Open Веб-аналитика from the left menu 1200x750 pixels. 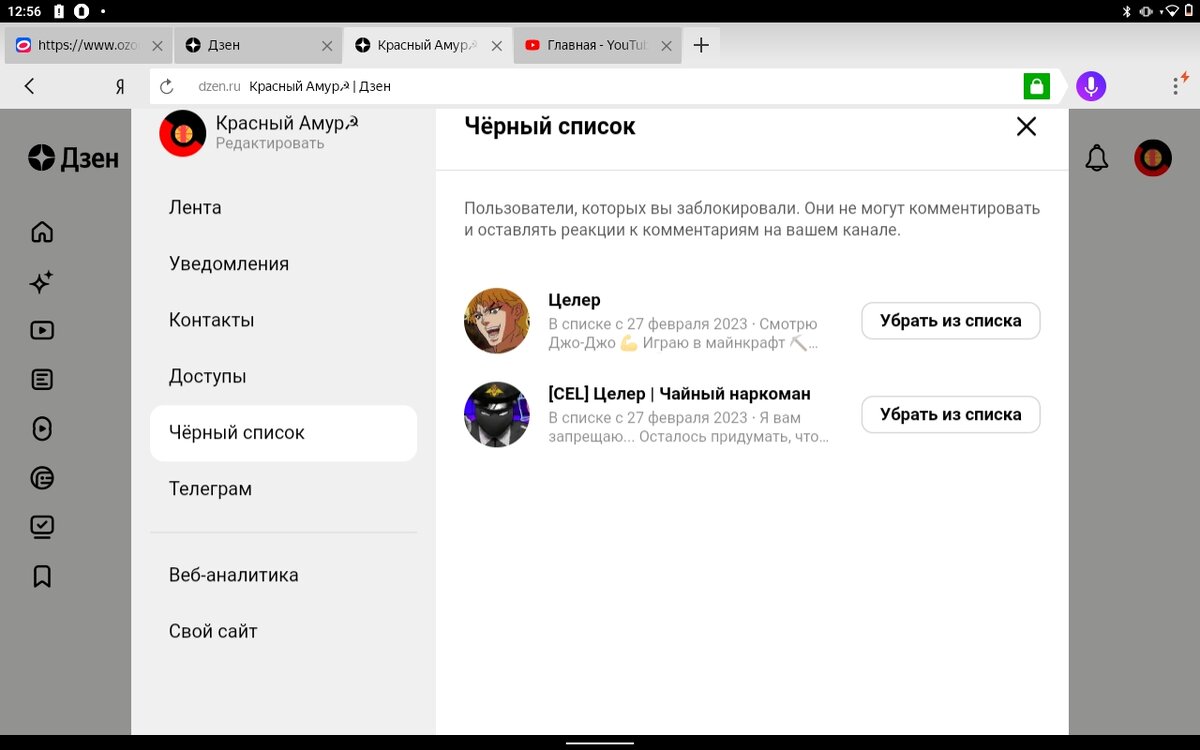[232, 575]
